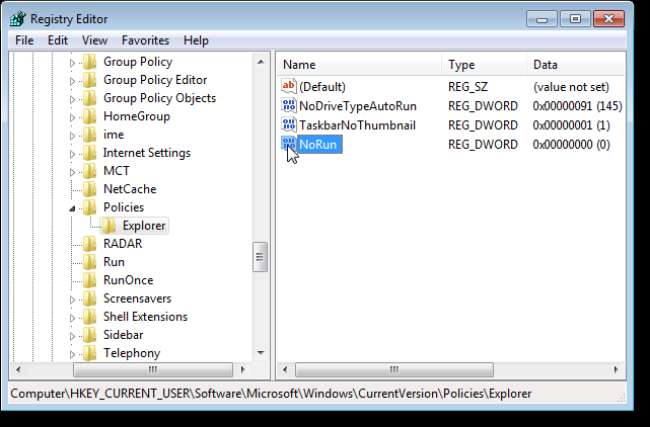Select the NoDriveTypeAutoRun value name
Image resolution: width=650 pixels, height=427 pixels.
[358, 106]
